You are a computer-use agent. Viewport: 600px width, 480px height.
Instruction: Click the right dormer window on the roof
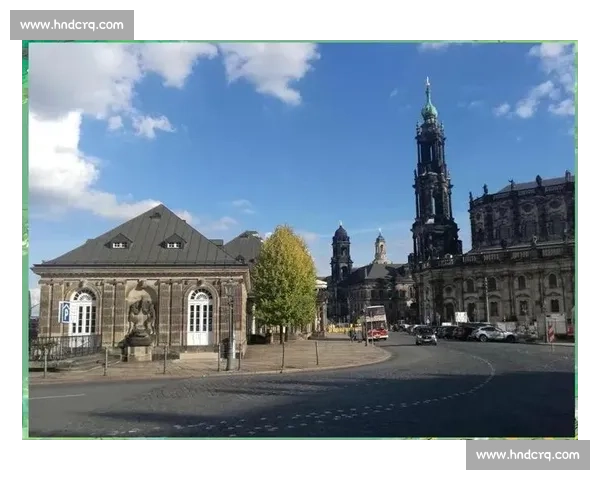click(174, 241)
